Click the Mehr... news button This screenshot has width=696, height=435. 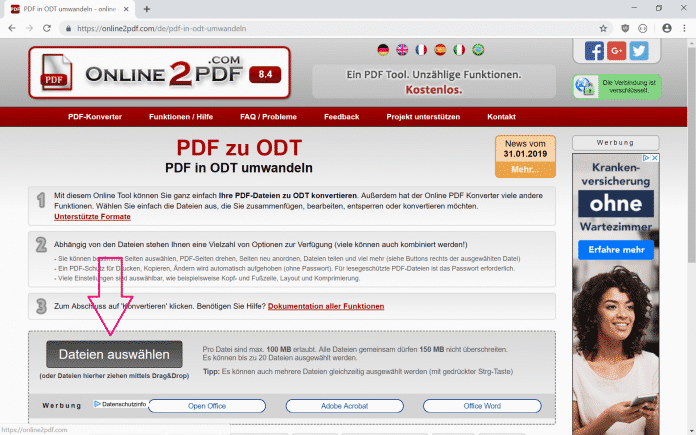point(525,171)
